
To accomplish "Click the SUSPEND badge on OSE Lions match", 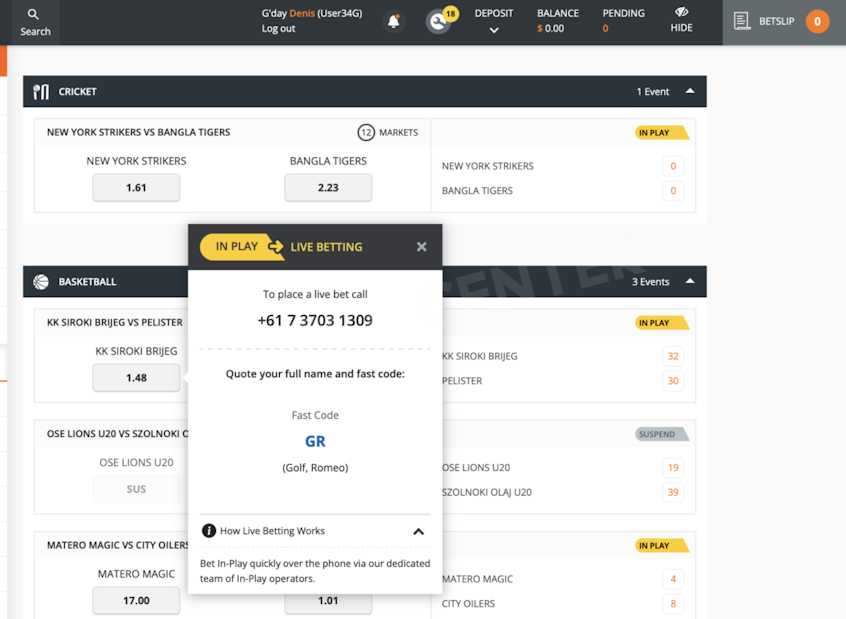I will [x=659, y=433].
